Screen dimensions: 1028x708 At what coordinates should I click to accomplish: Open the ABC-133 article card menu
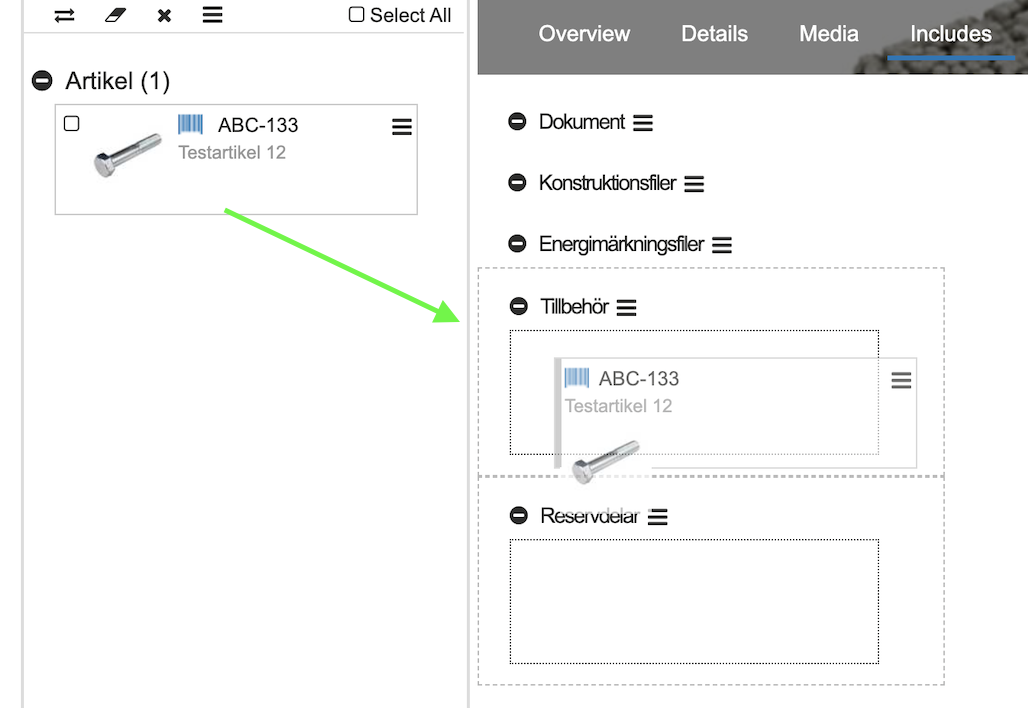pos(402,127)
